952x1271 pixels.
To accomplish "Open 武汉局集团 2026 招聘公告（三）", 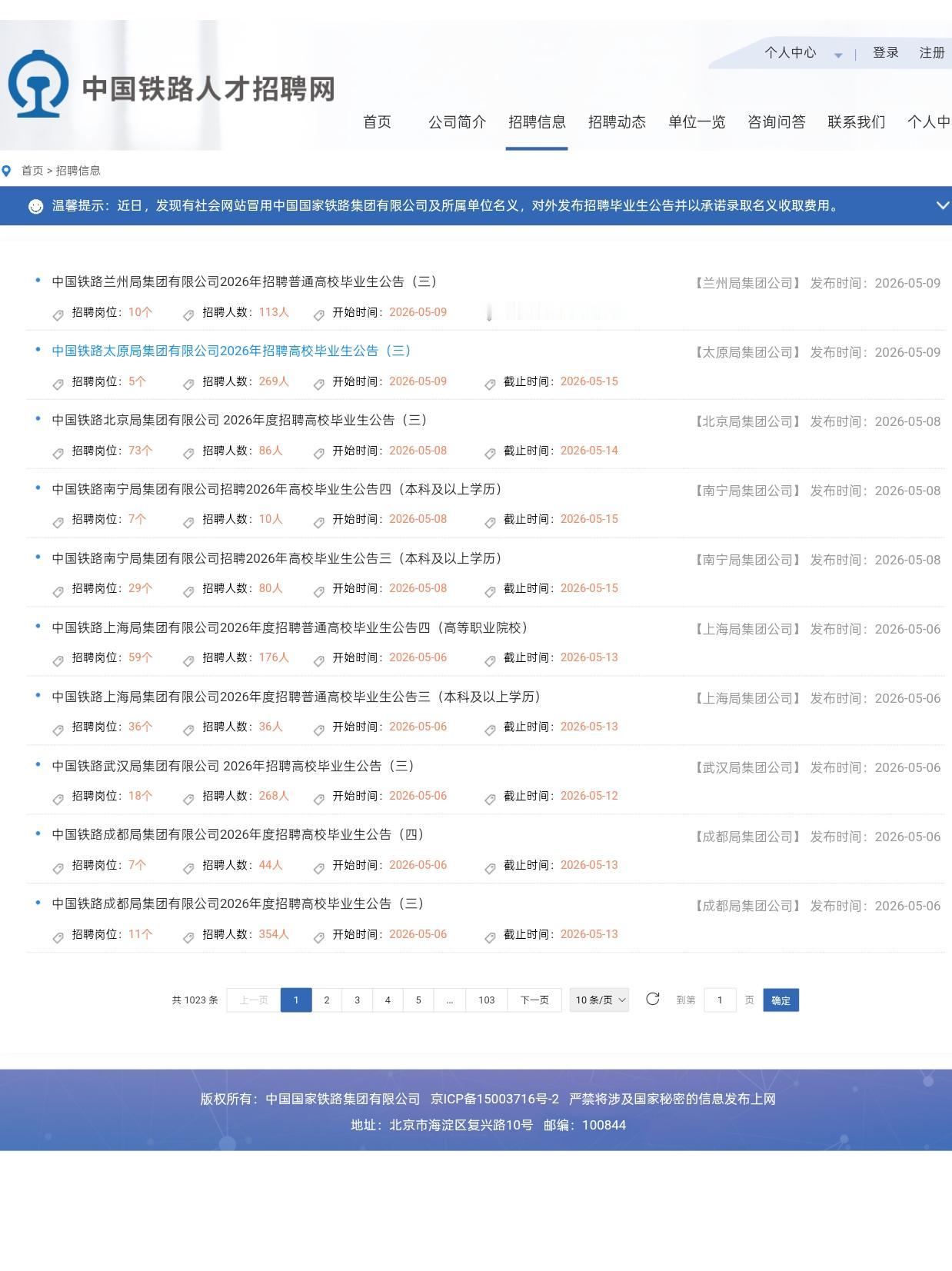I will point(233,766).
